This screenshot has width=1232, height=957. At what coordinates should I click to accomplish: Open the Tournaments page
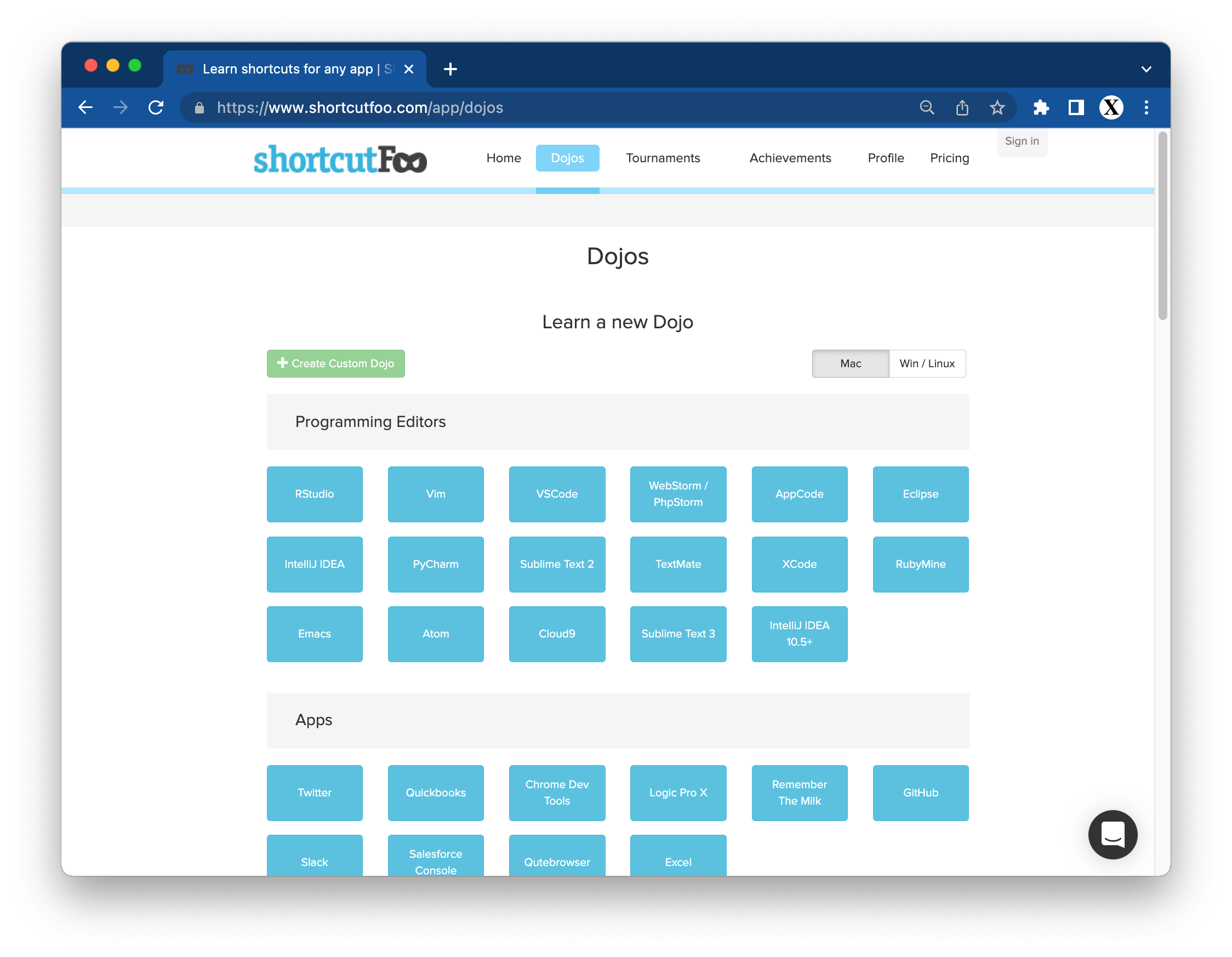tap(663, 158)
